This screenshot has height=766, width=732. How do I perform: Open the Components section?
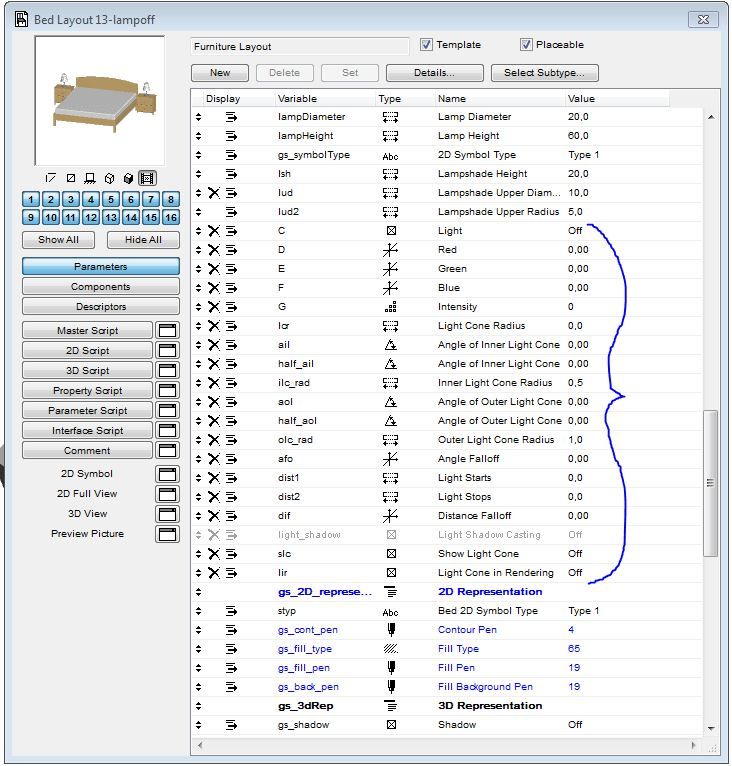[101, 287]
